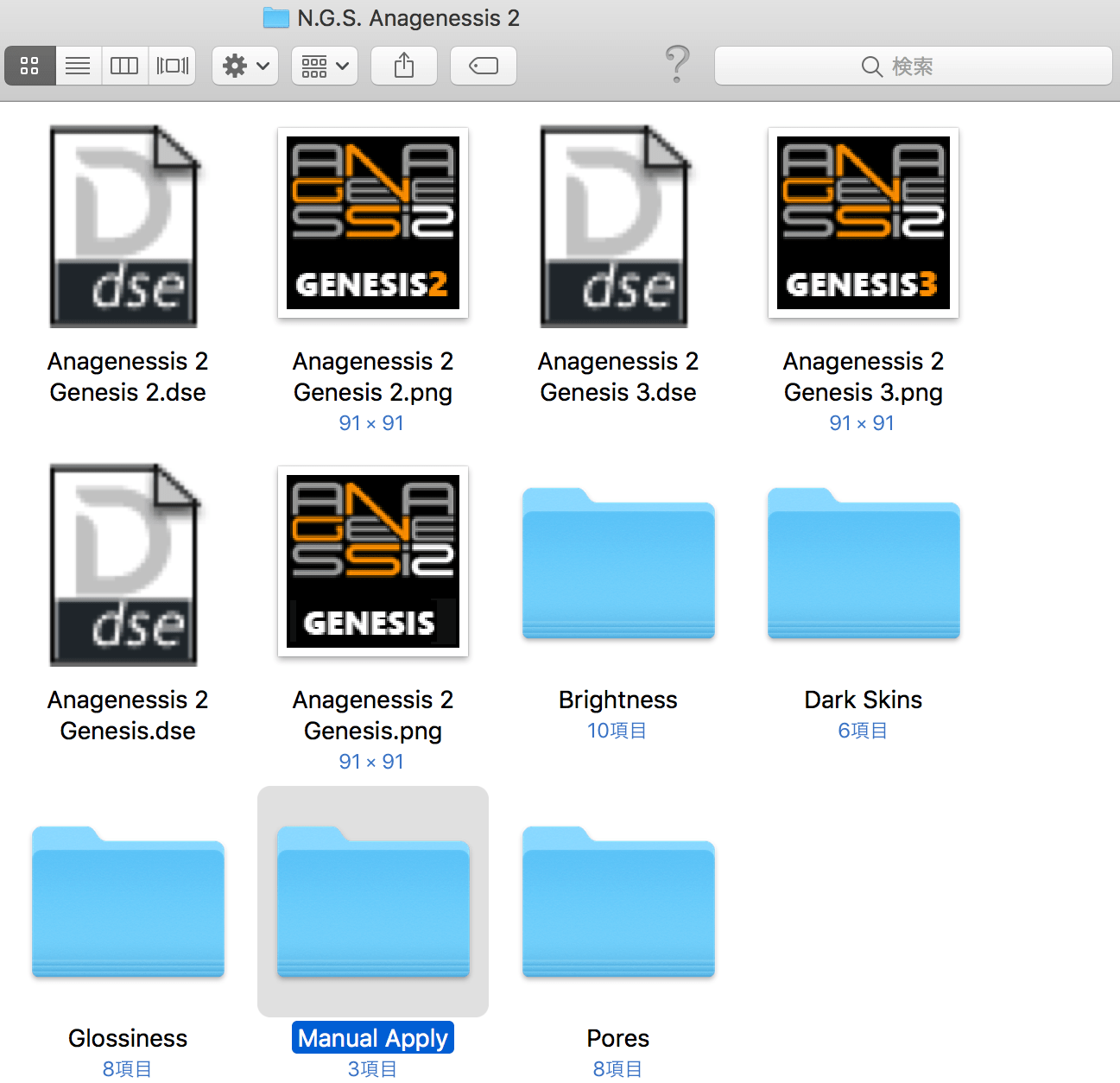1120x1083 pixels.
Task: Select Anagenessis 2 Genesis 3.dse file
Action: click(x=617, y=226)
